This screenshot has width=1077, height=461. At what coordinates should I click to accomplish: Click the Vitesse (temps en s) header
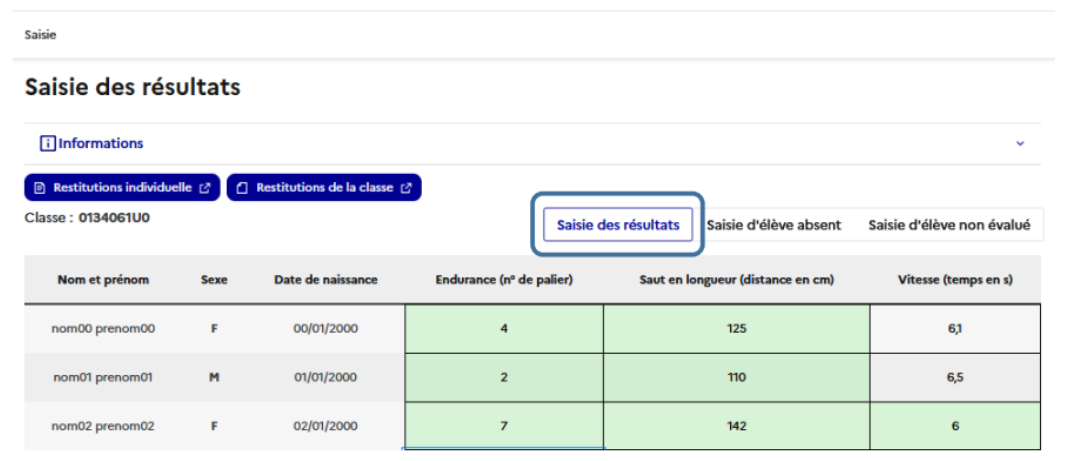click(955, 280)
